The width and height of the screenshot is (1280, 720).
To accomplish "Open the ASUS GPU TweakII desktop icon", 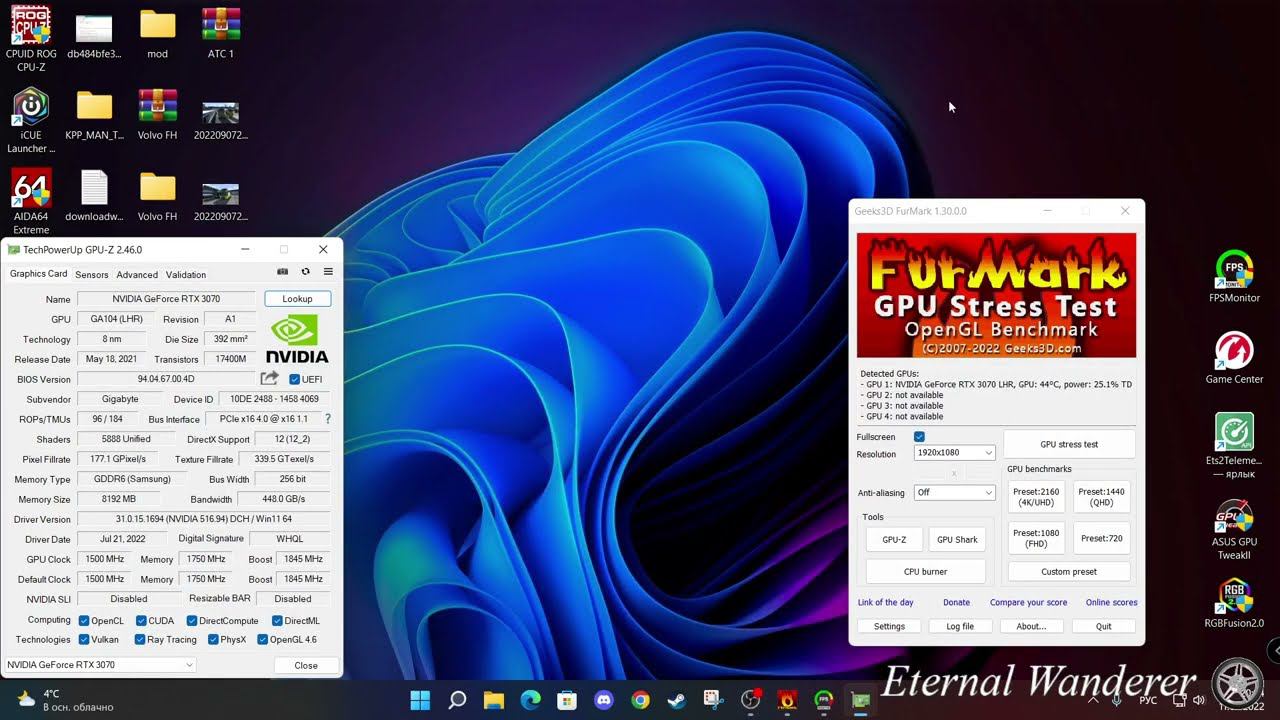I will [x=1234, y=527].
